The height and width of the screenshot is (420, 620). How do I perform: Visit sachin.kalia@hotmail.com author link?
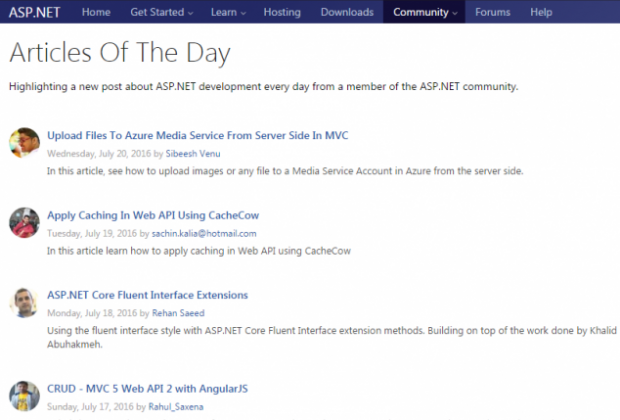[204, 234]
